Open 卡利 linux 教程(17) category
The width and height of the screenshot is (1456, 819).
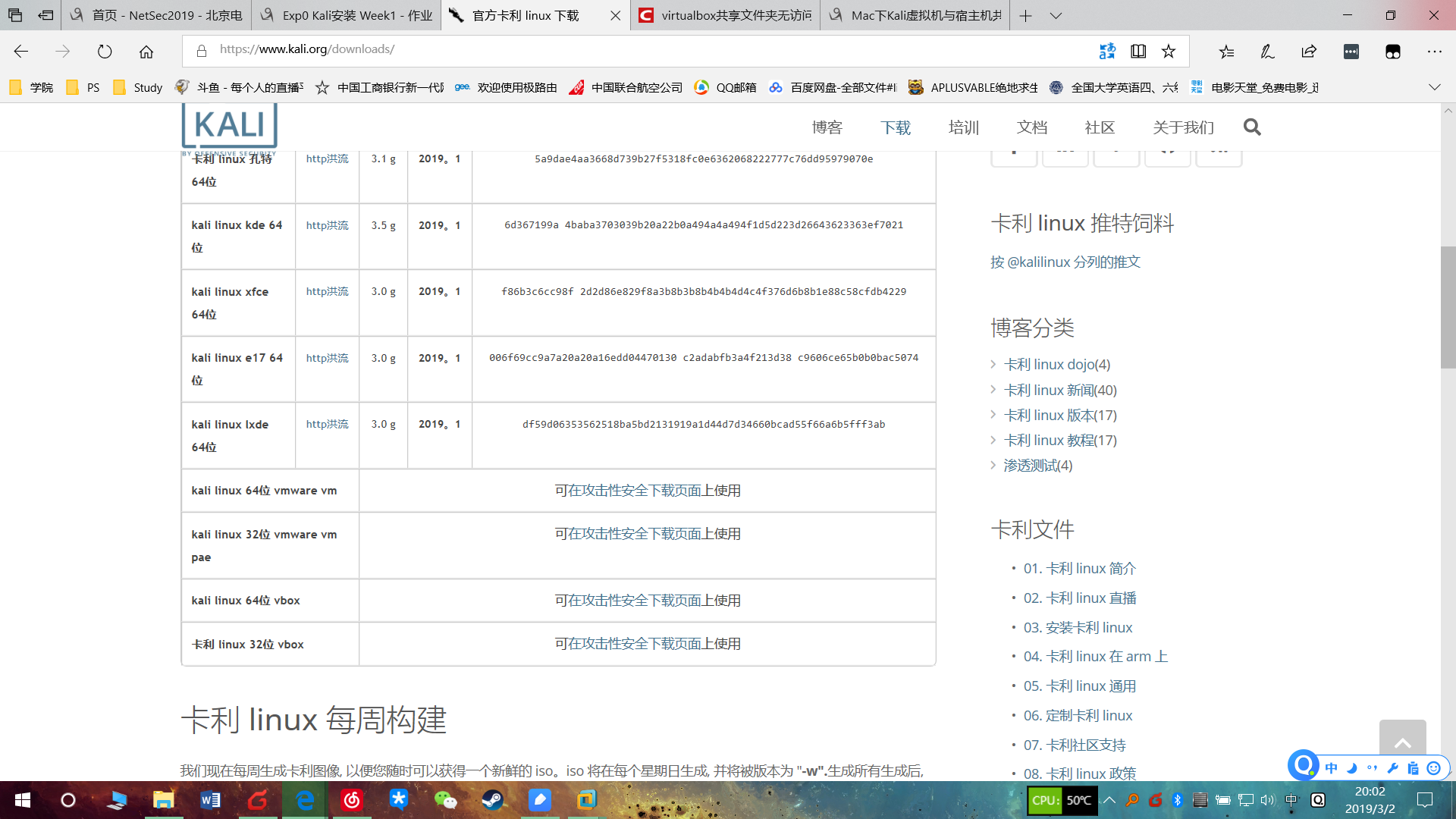point(1060,441)
